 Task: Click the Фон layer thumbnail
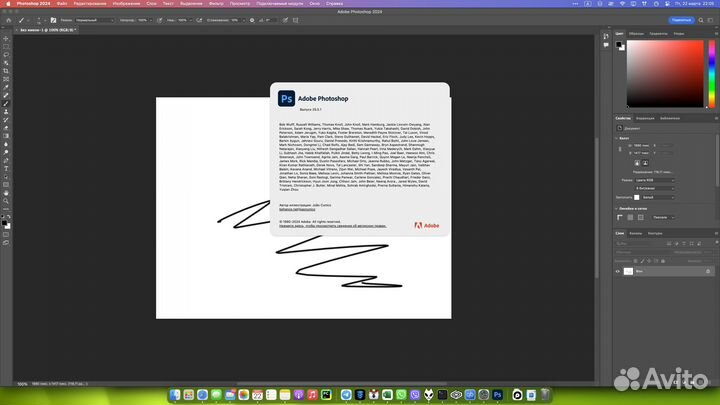(628, 271)
